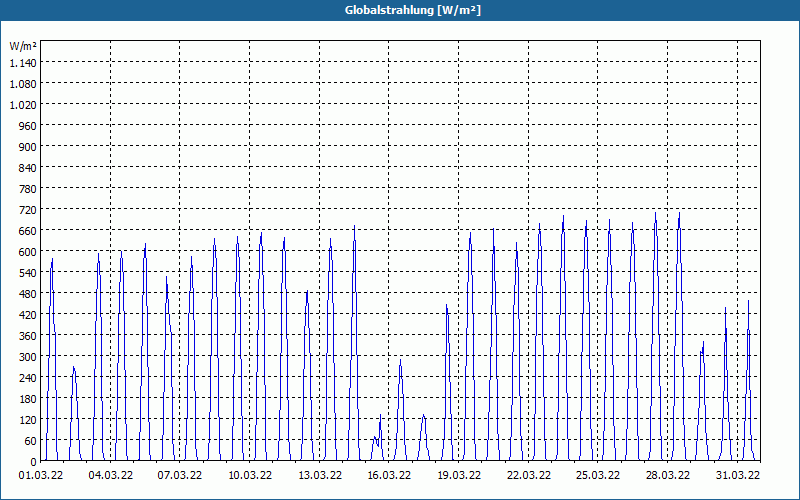This screenshot has height=500, width=800.
Task: Click the 540 y-axis value
Action: point(28,273)
